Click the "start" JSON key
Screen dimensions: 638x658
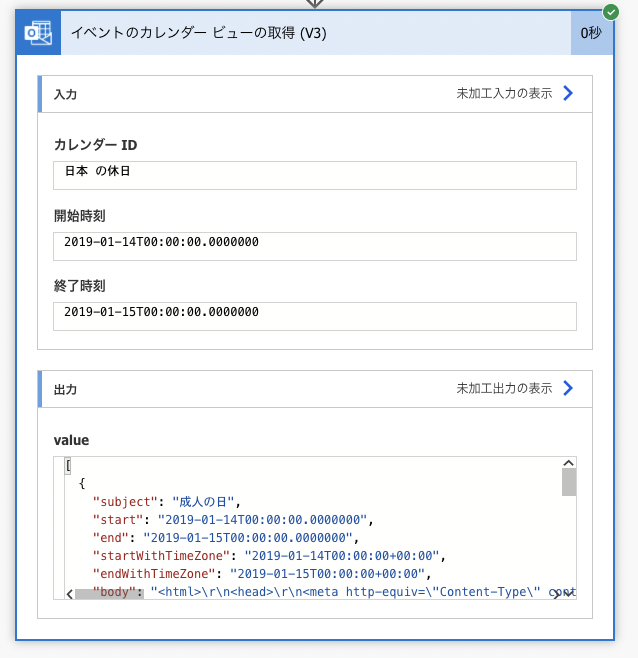(x=118, y=520)
